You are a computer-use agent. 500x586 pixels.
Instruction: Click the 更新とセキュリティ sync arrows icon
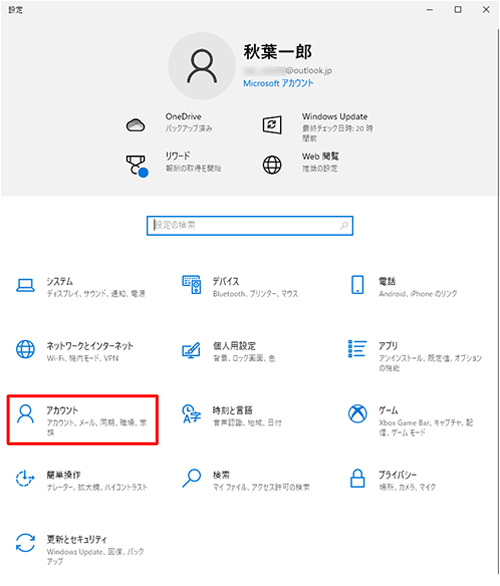coord(25,543)
